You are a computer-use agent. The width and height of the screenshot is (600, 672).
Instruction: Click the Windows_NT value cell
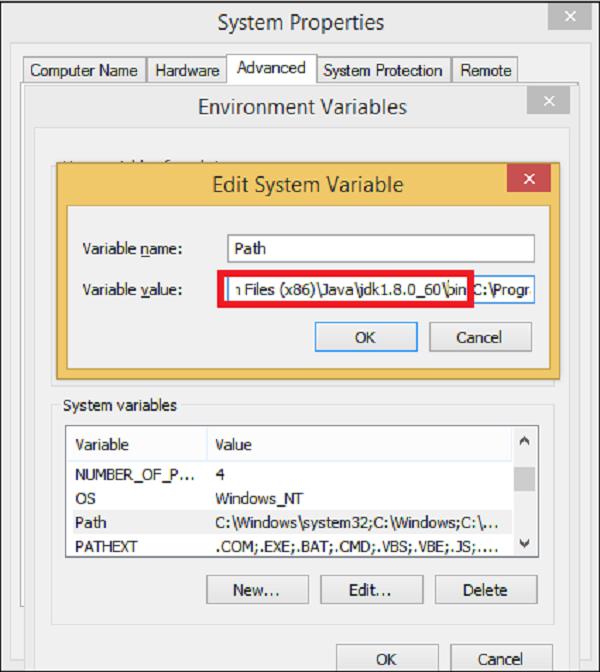click(x=259, y=498)
